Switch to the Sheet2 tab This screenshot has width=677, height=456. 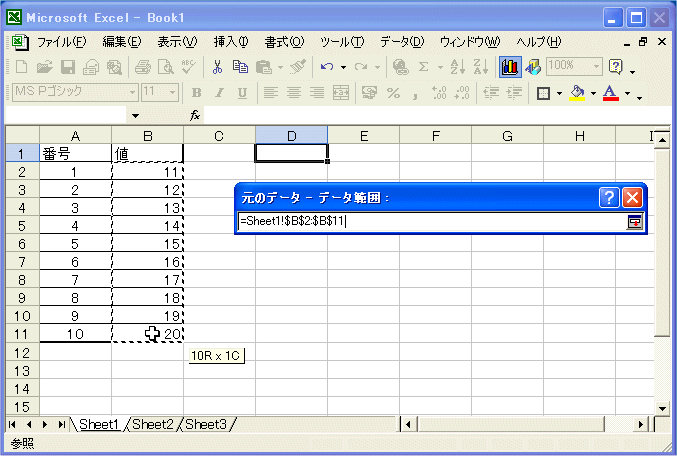click(x=152, y=424)
